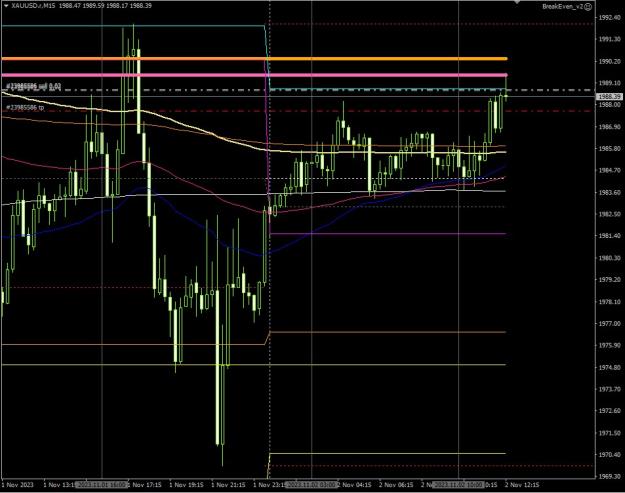Click the 2 Nov 12:15 time label
625x493 pixels.
click(522, 485)
